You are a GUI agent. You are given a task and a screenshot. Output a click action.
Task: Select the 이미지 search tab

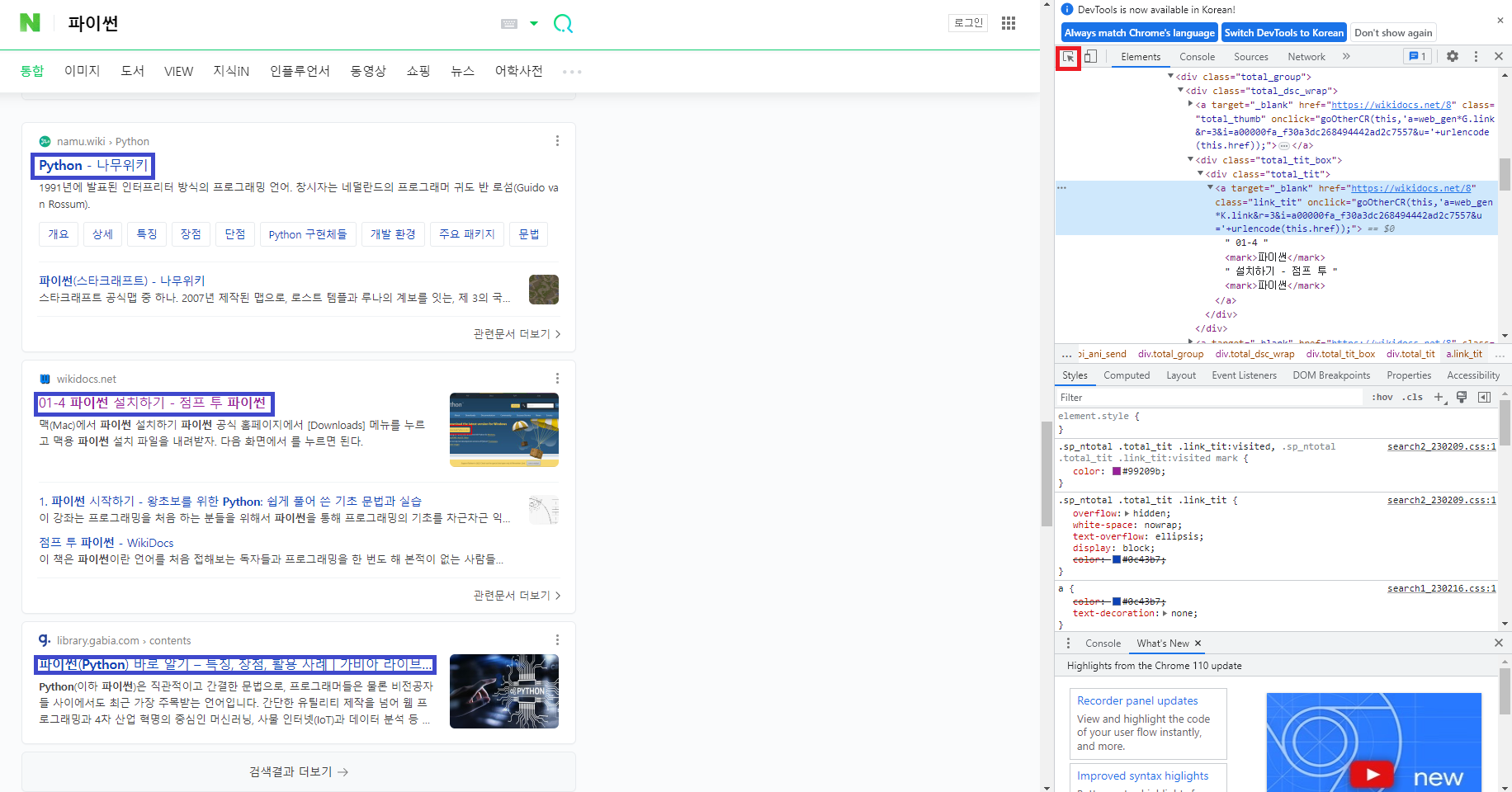(83, 72)
